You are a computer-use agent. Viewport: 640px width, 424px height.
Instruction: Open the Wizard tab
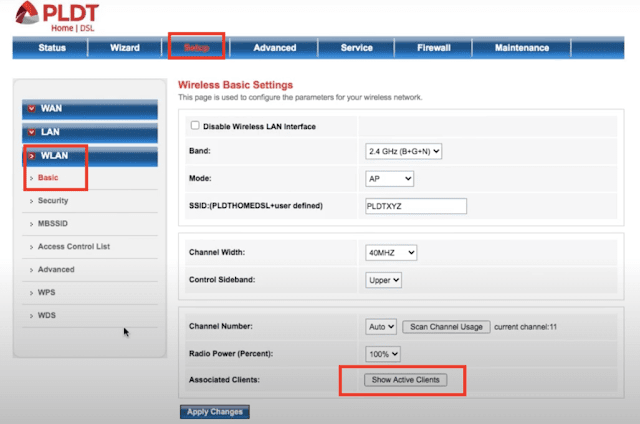[x=125, y=48]
